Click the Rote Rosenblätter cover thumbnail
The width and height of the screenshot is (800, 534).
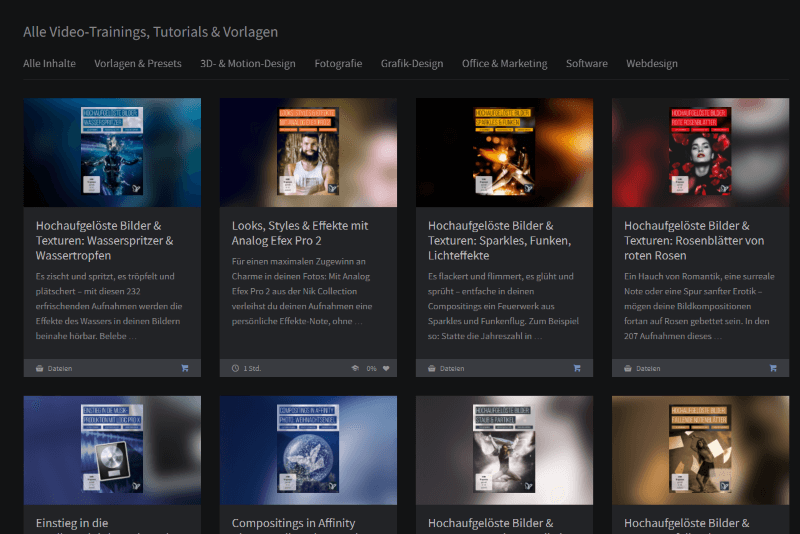pyautogui.click(x=701, y=152)
